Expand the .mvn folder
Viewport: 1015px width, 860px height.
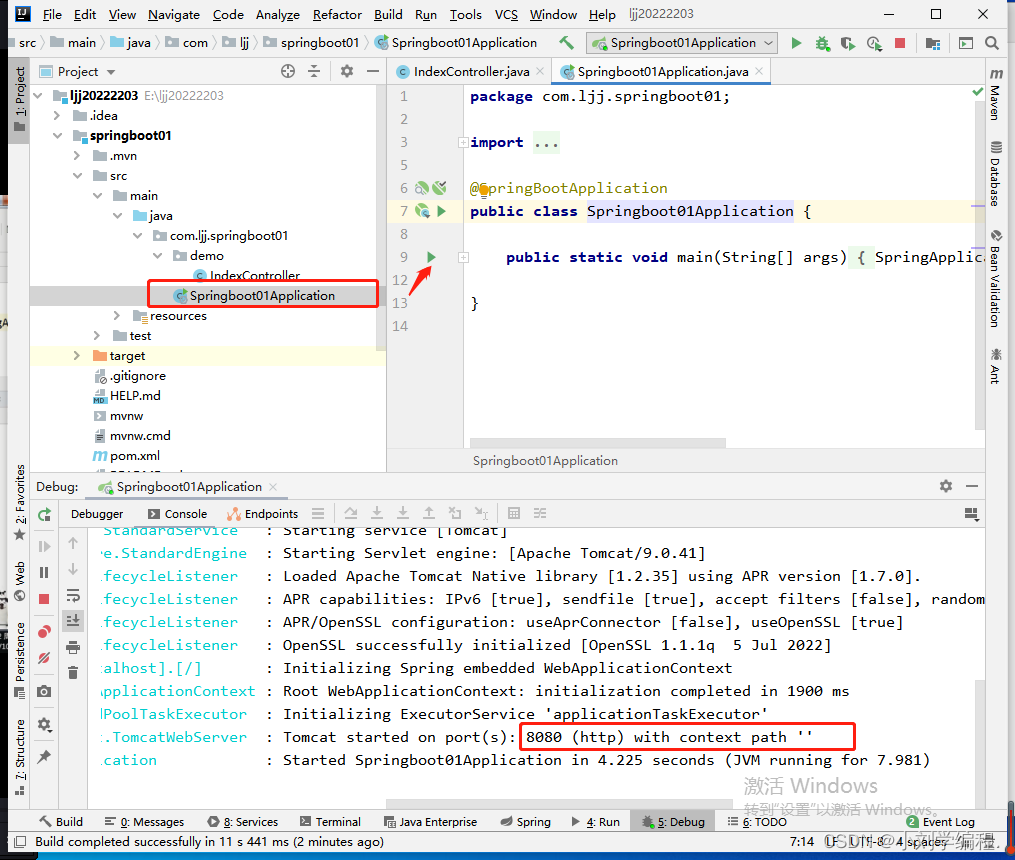(x=76, y=156)
